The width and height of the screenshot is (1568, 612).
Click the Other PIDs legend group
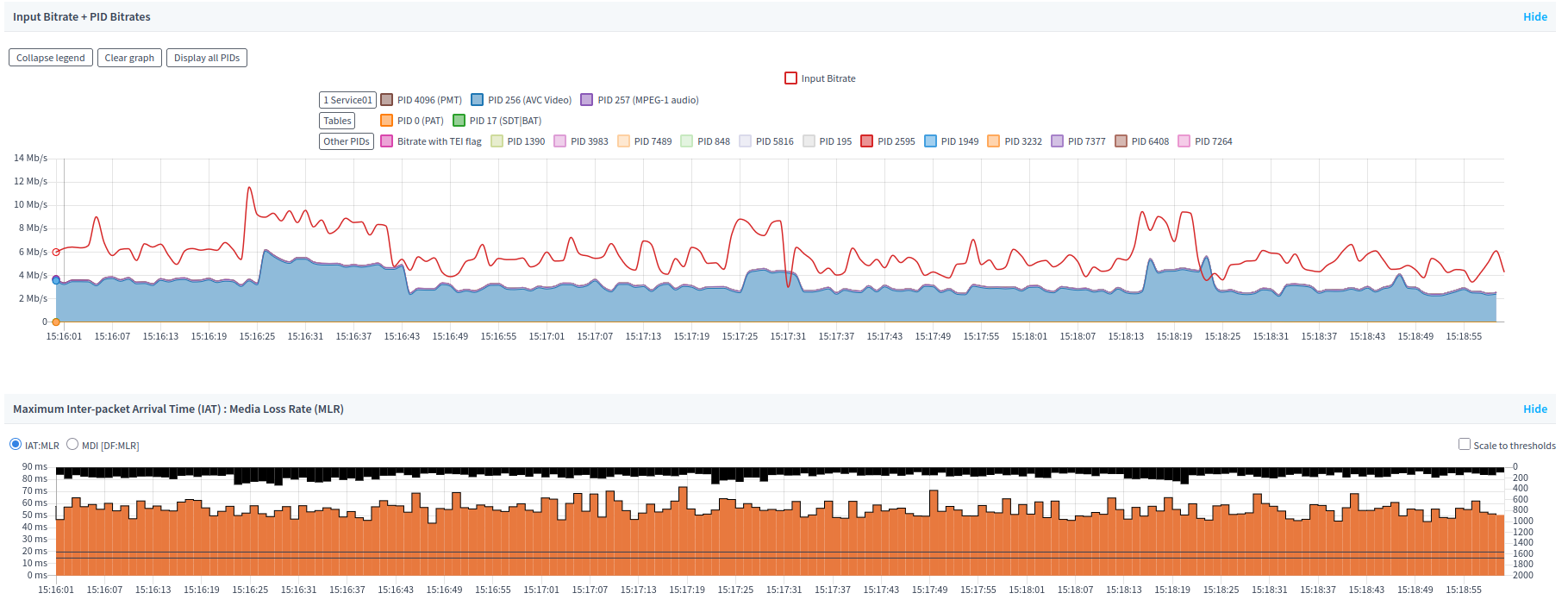point(347,141)
